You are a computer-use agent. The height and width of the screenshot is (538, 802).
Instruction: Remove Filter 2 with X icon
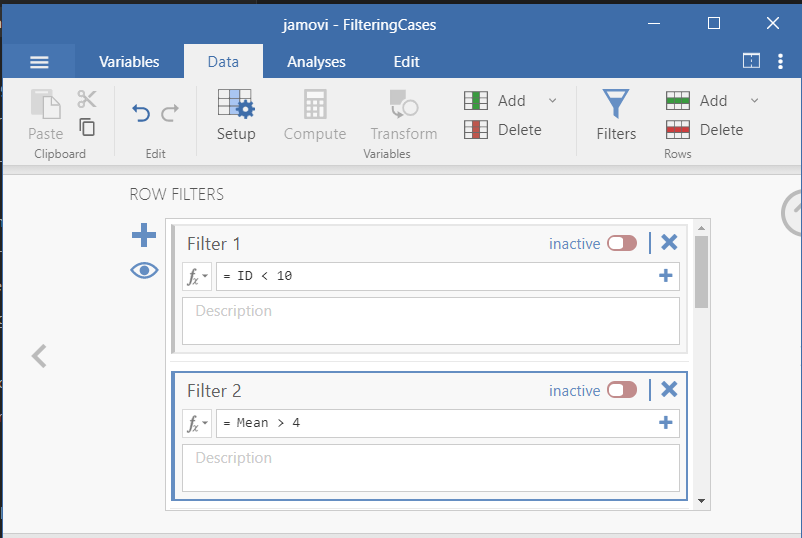coord(669,389)
